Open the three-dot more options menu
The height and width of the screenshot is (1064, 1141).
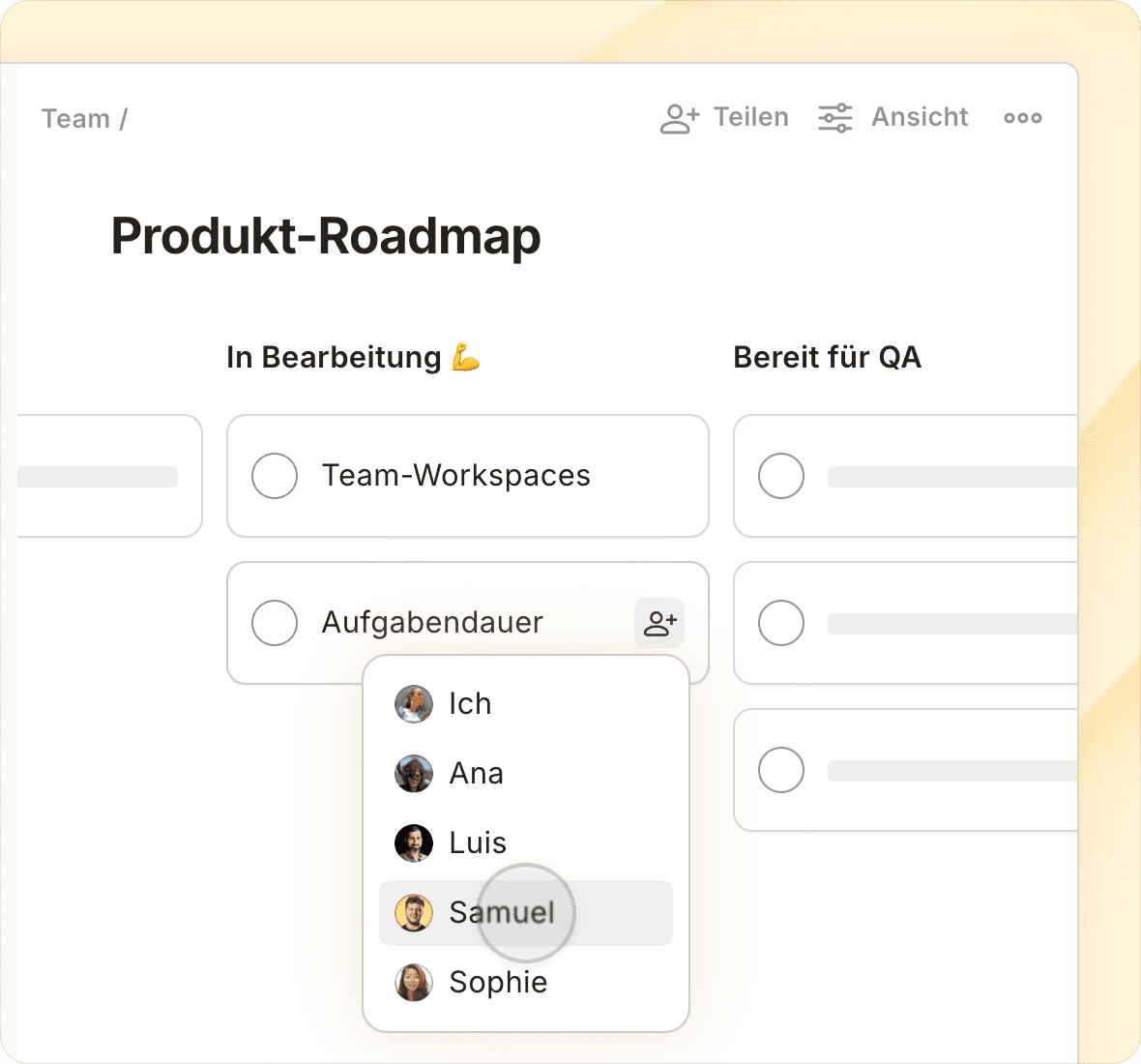point(1022,118)
